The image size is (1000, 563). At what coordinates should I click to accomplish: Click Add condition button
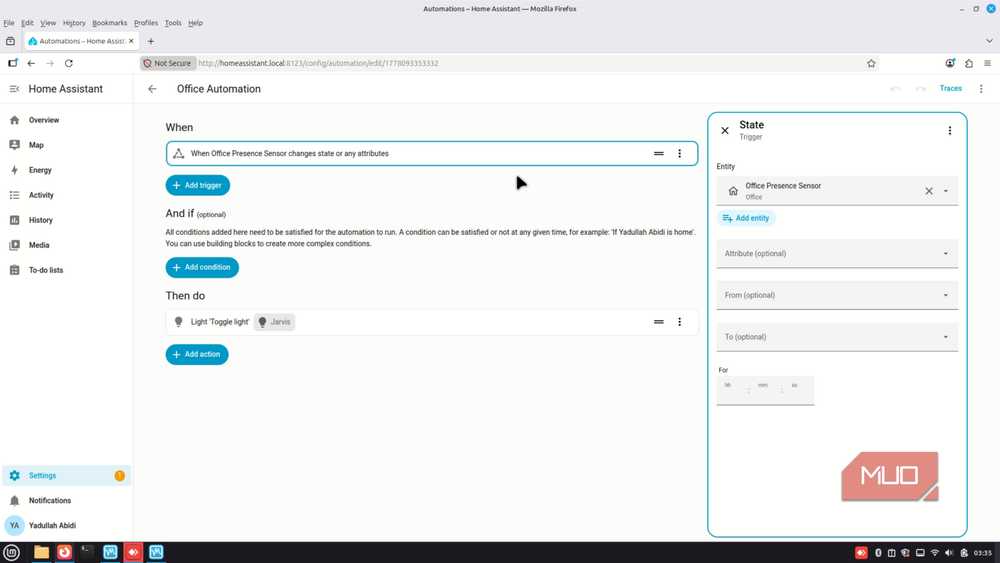[x=202, y=267]
